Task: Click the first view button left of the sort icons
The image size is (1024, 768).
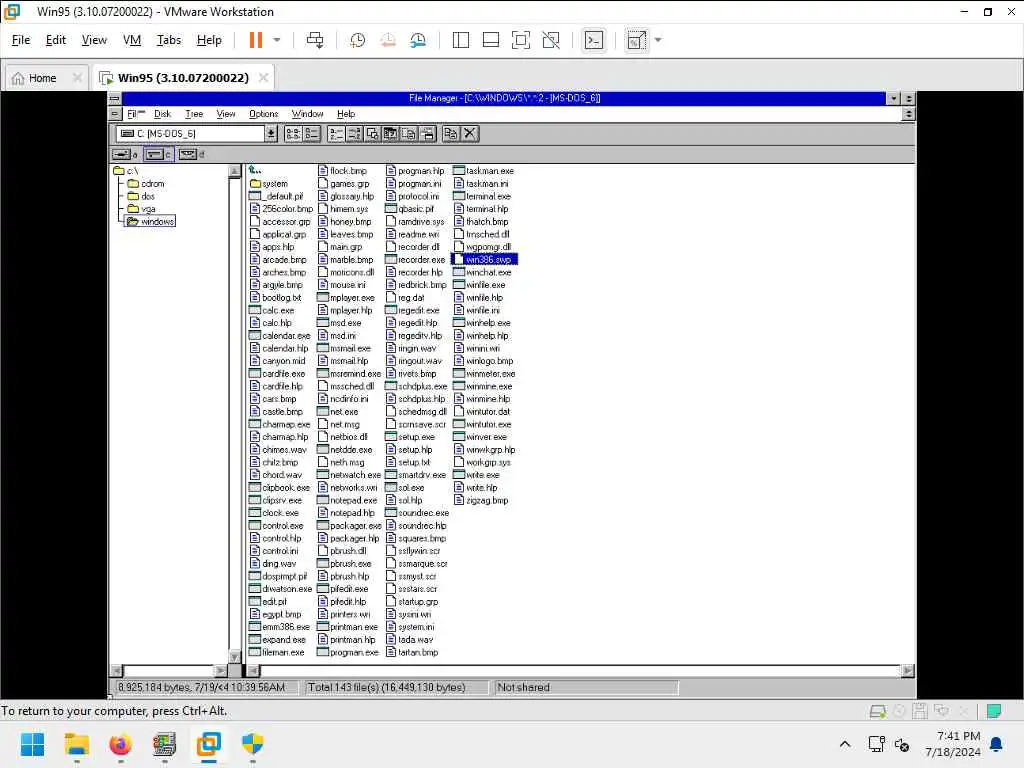Action: [293, 134]
